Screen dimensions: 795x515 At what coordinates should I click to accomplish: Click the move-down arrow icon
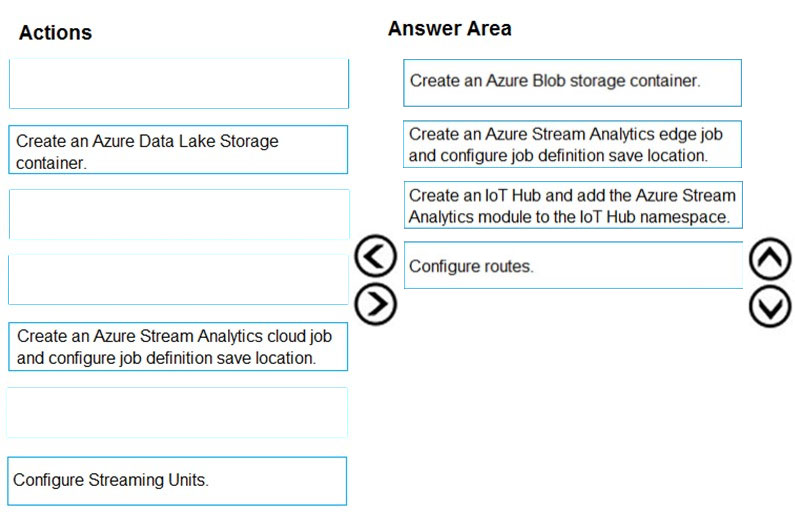[770, 306]
